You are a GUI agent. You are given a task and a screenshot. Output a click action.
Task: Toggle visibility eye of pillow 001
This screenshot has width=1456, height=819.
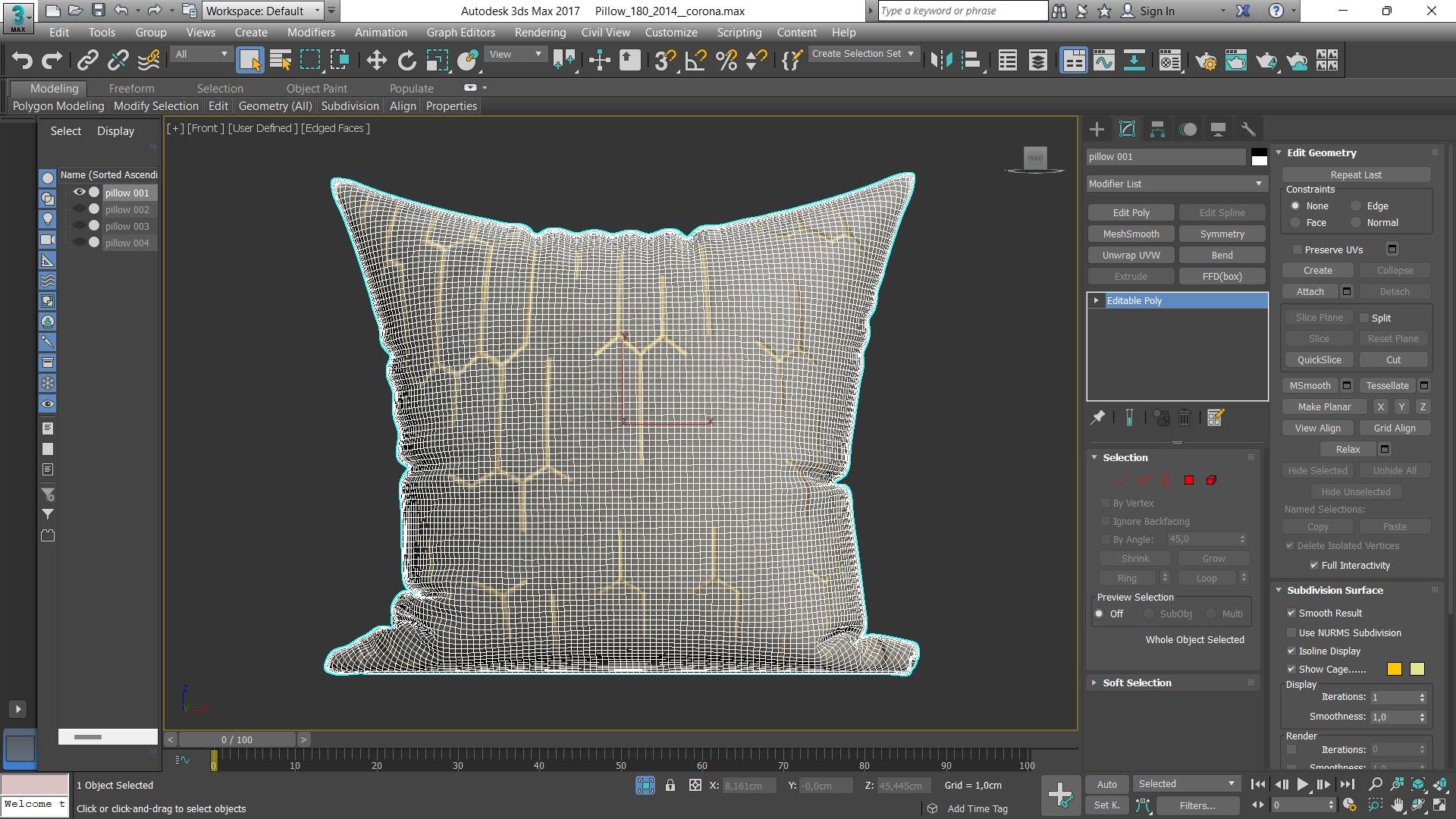point(79,193)
